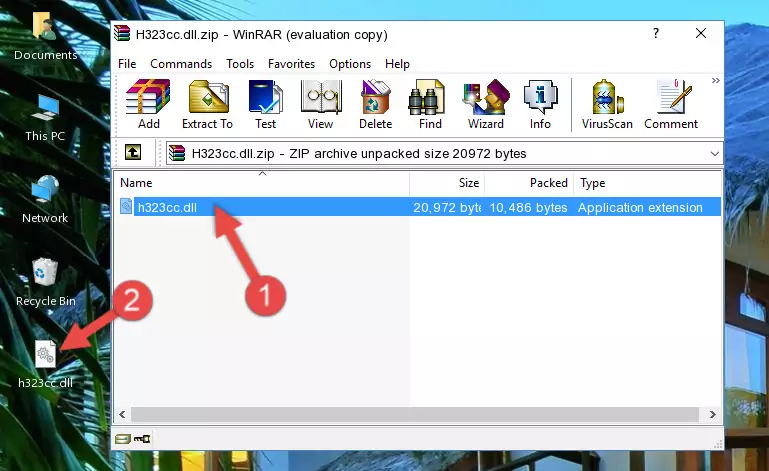This screenshot has height=471, width=769.
Task: Sort by Packed column header
Action: click(529, 183)
